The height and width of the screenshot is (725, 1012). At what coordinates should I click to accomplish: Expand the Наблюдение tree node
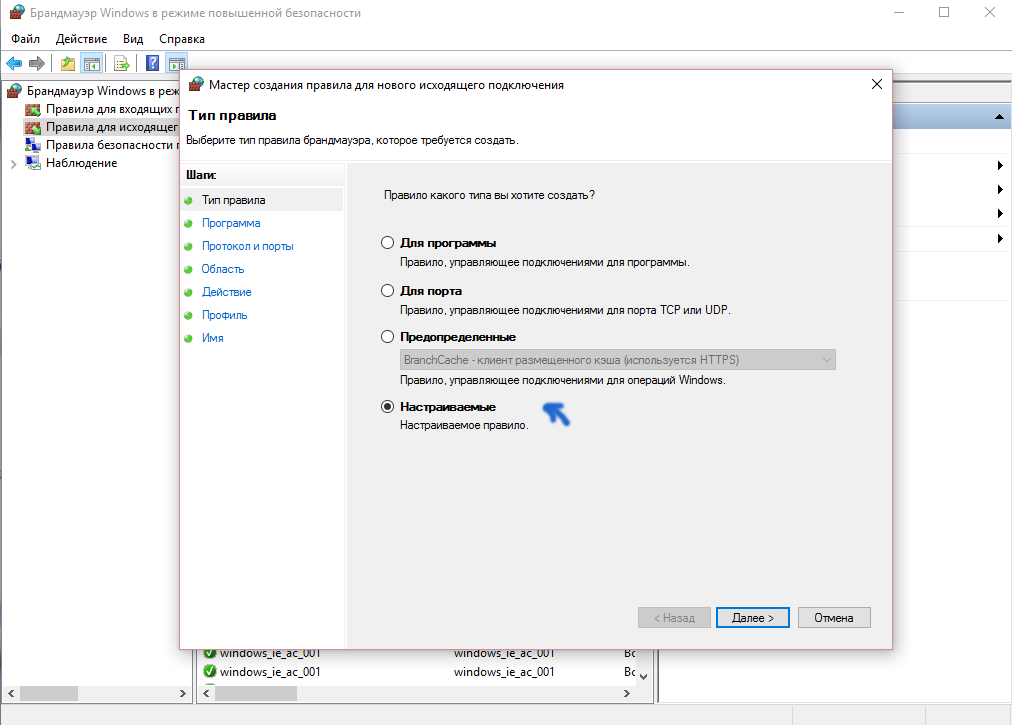[x=14, y=164]
